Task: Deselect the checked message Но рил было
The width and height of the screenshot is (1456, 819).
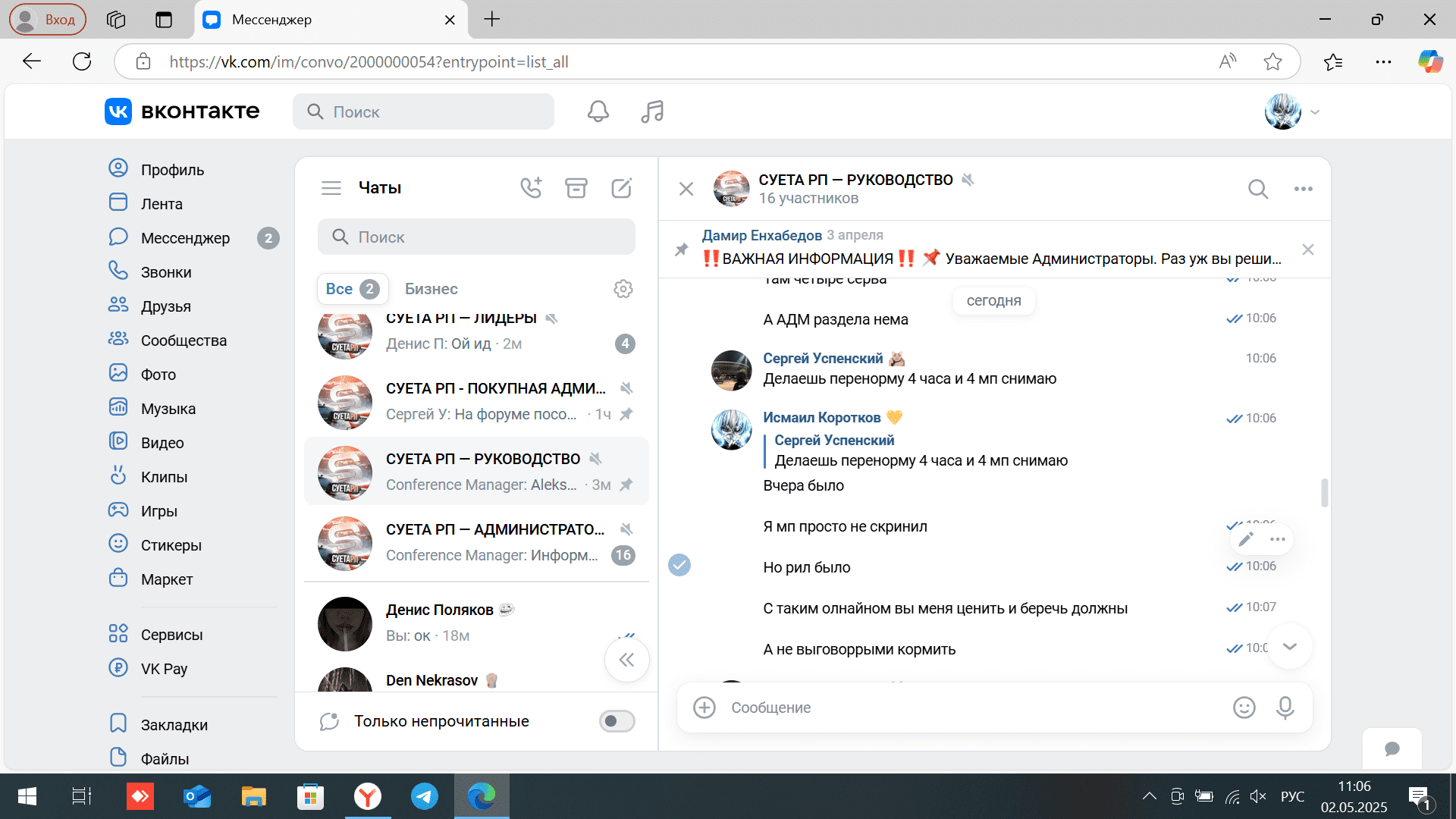Action: pos(679,565)
